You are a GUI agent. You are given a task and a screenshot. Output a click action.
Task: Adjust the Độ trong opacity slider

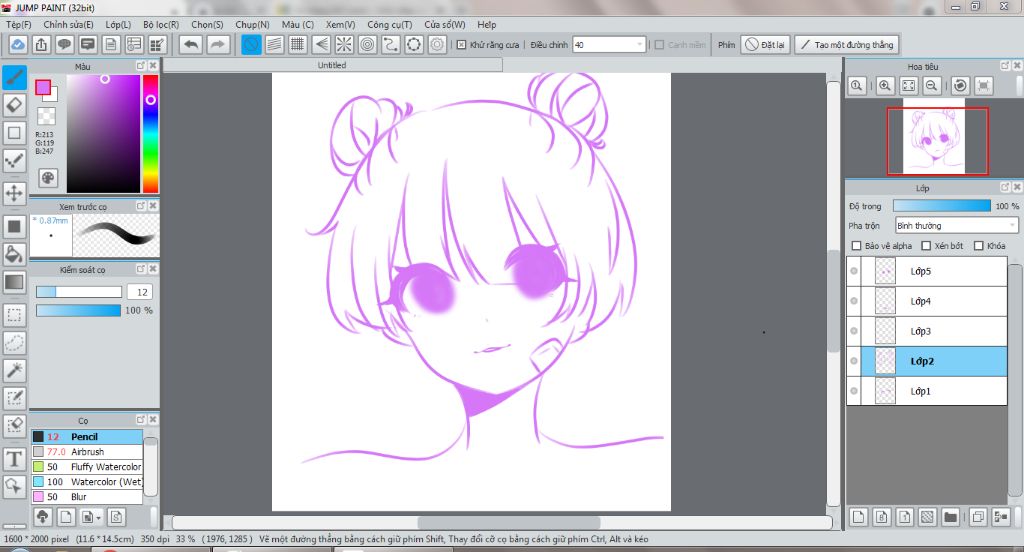coord(941,206)
